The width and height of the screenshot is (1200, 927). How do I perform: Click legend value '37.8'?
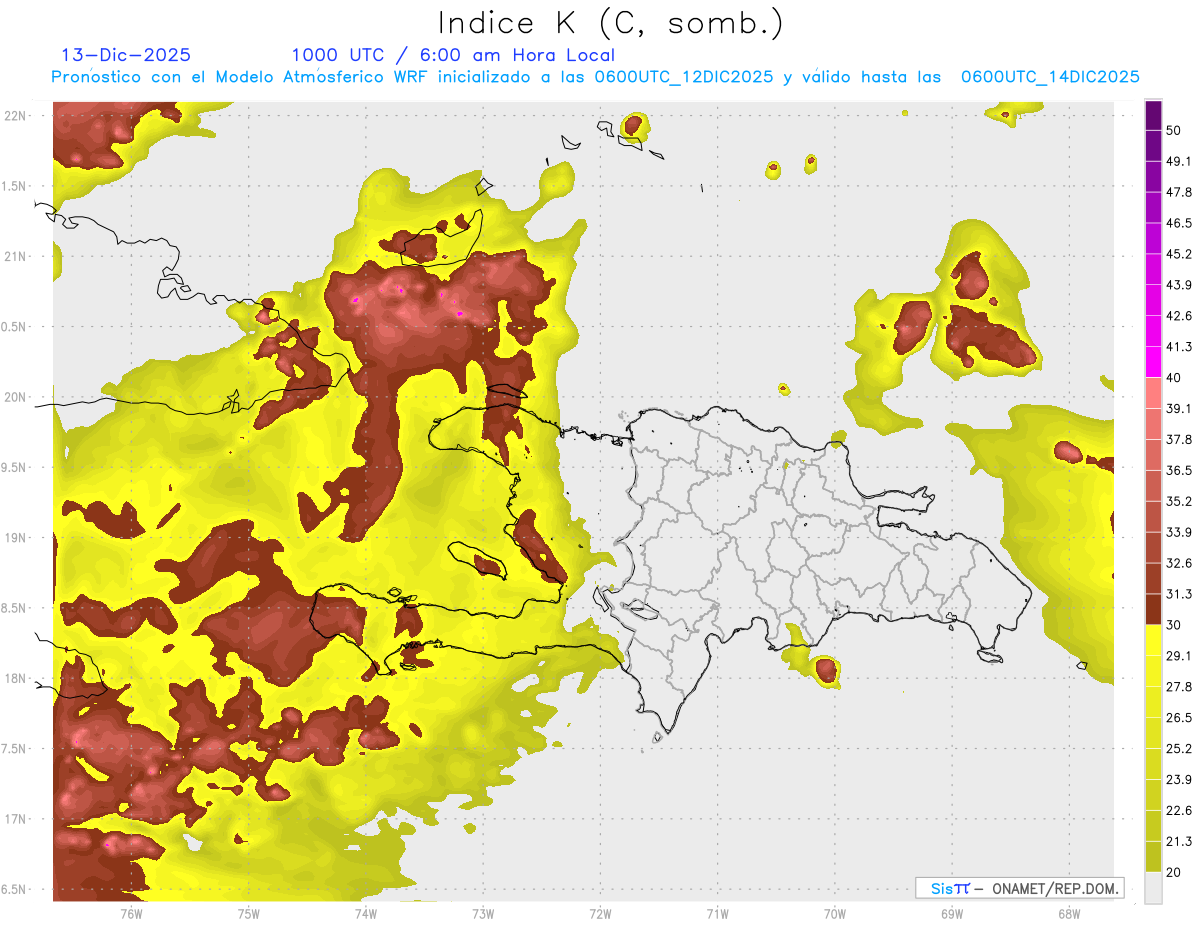pos(1178,439)
